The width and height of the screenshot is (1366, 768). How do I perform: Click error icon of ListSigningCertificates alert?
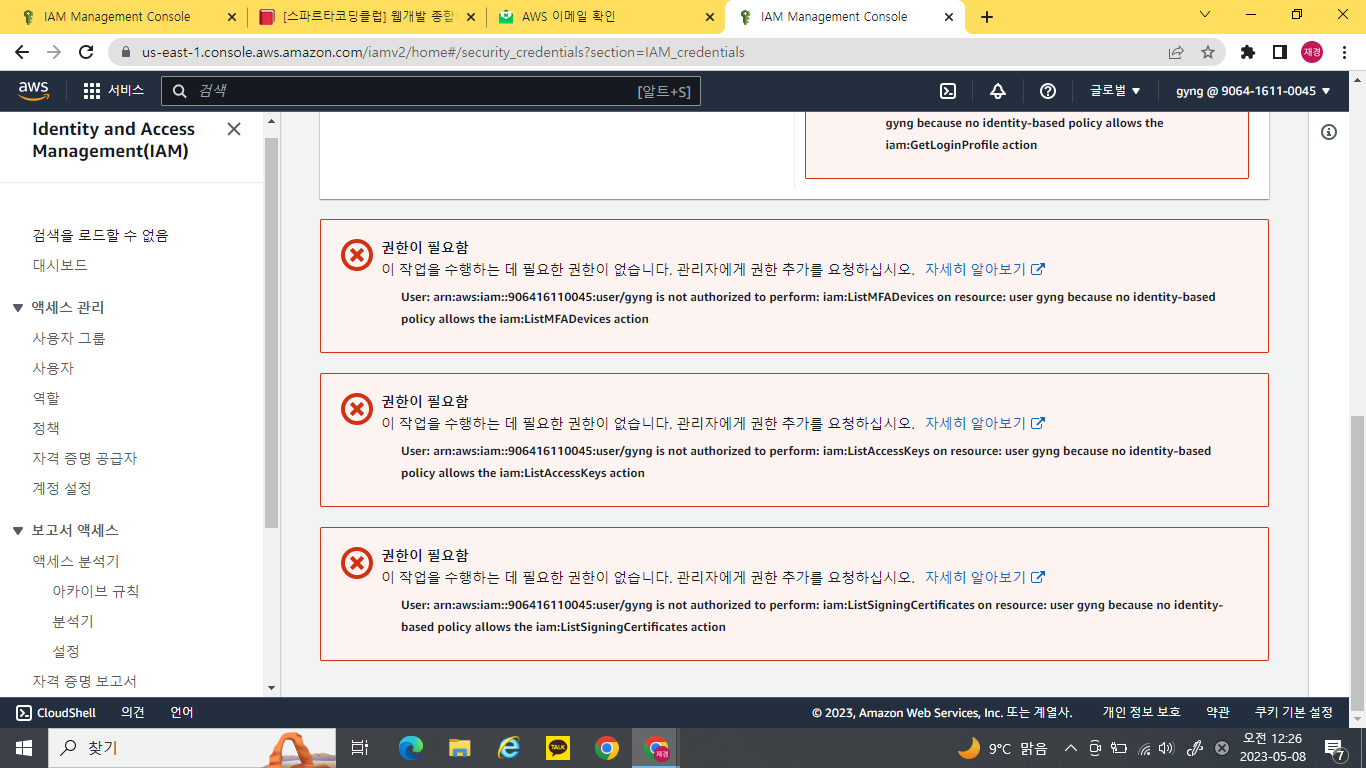(356, 564)
